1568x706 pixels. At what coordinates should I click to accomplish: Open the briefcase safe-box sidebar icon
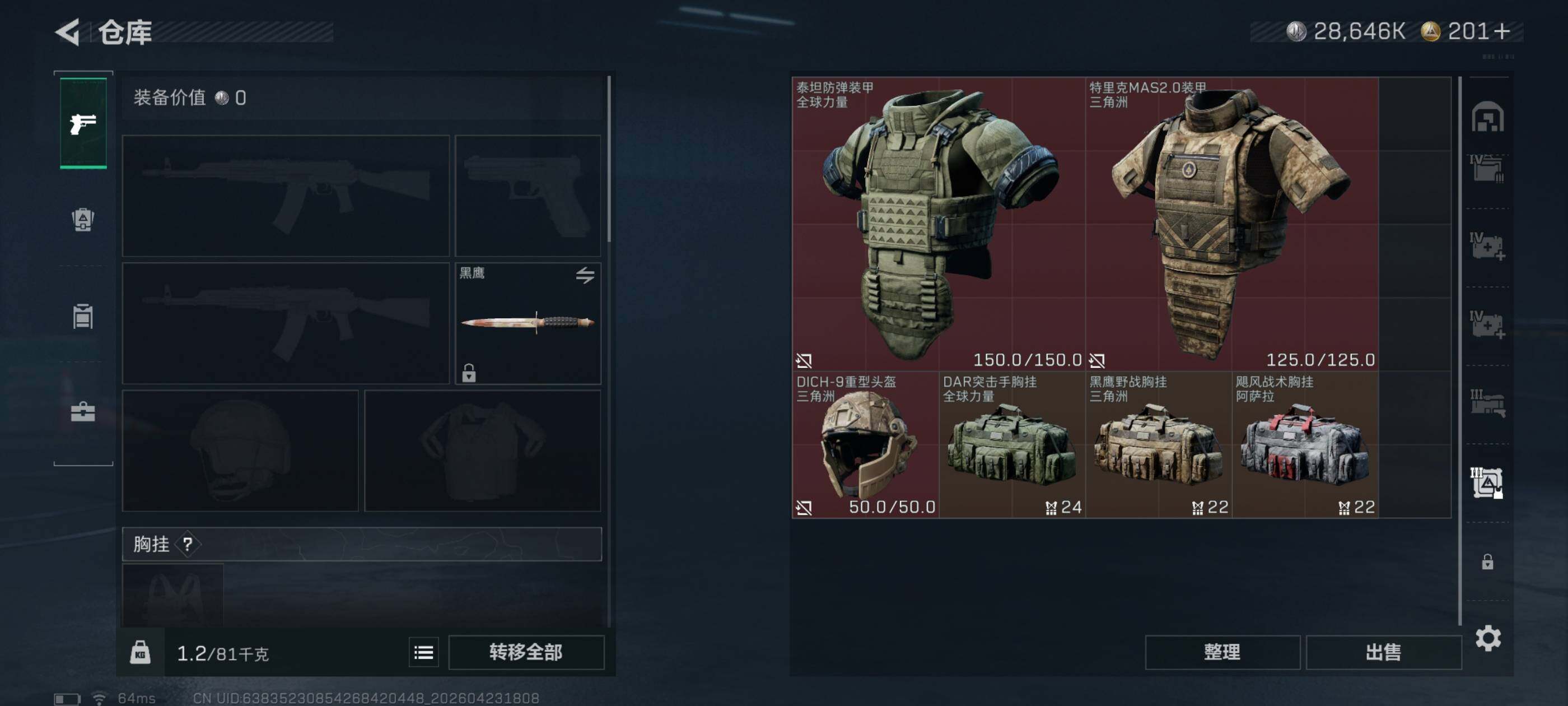click(83, 412)
